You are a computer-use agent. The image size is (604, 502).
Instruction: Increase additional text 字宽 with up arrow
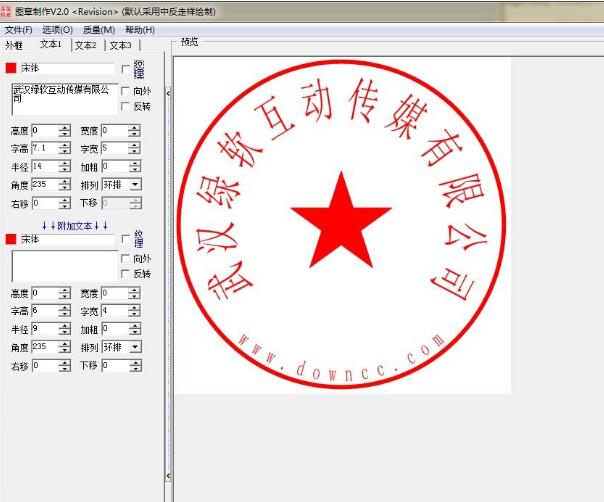pos(135,307)
